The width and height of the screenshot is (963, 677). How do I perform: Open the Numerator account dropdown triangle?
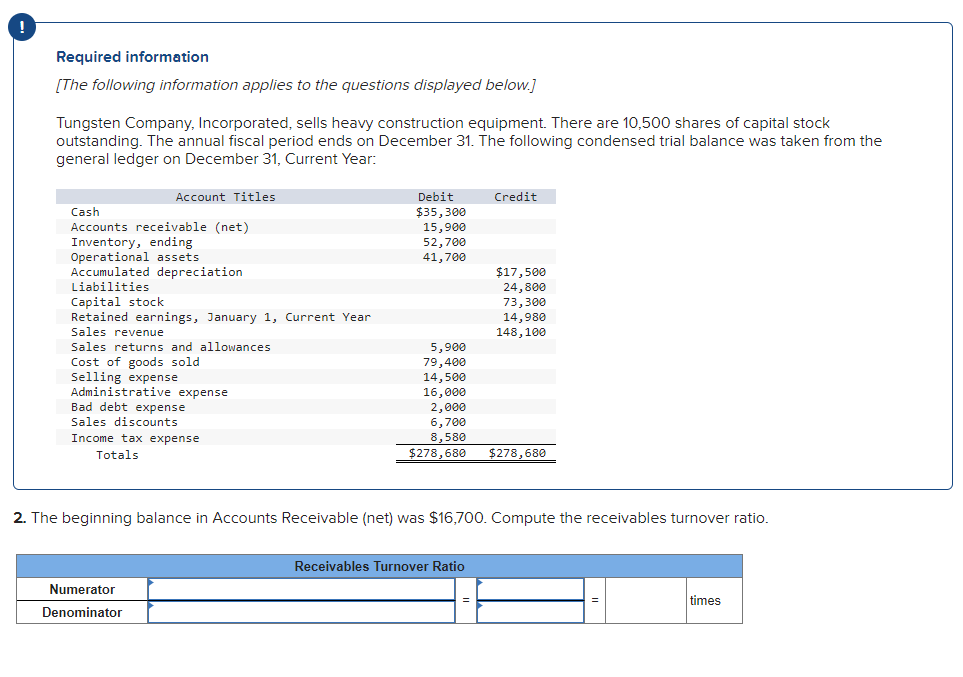coord(150,583)
